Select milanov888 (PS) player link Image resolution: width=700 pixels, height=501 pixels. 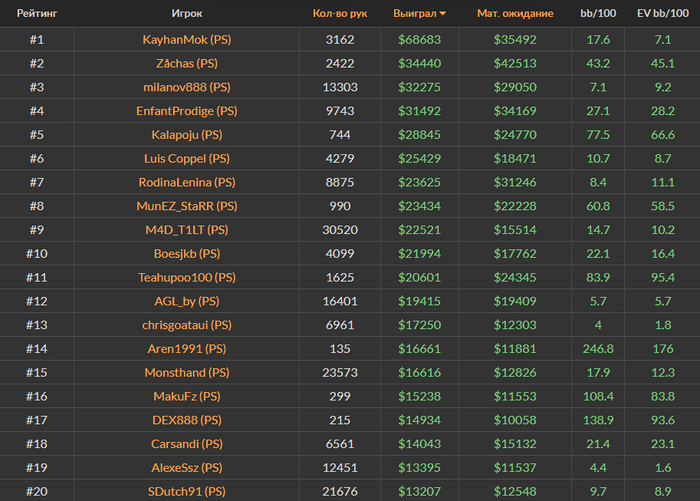[x=187, y=87]
